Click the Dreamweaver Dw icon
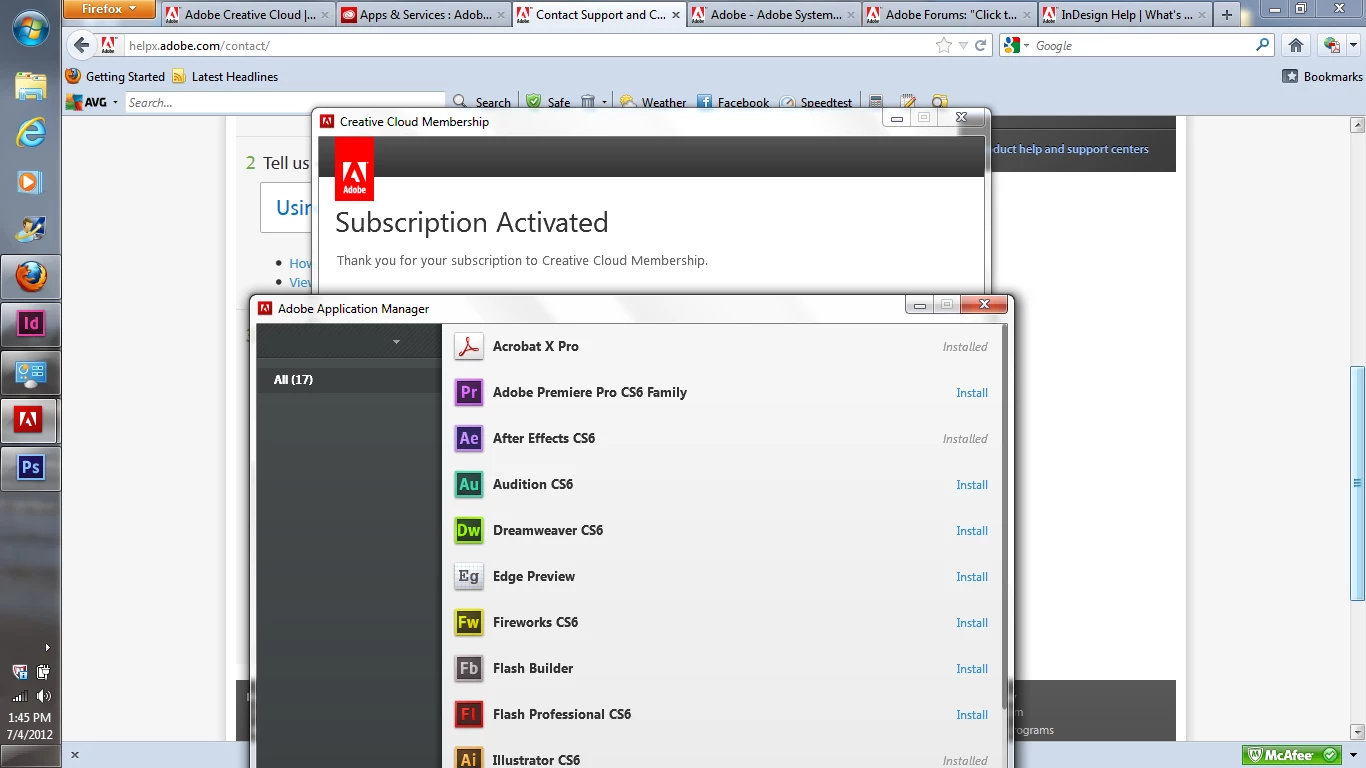The height and width of the screenshot is (768, 1366). click(469, 530)
